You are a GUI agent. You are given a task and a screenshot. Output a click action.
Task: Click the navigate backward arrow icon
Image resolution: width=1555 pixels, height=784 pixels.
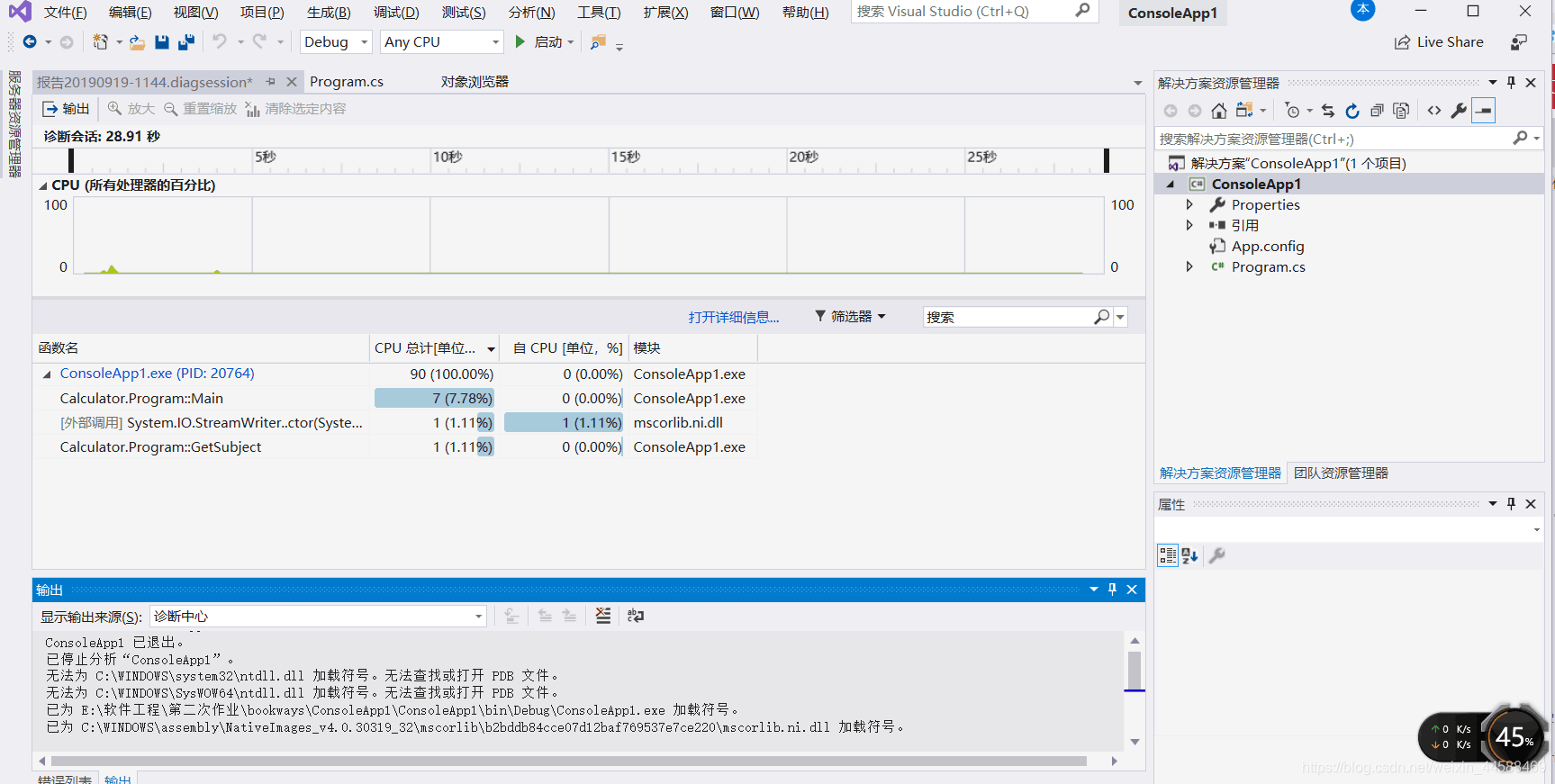[x=30, y=42]
